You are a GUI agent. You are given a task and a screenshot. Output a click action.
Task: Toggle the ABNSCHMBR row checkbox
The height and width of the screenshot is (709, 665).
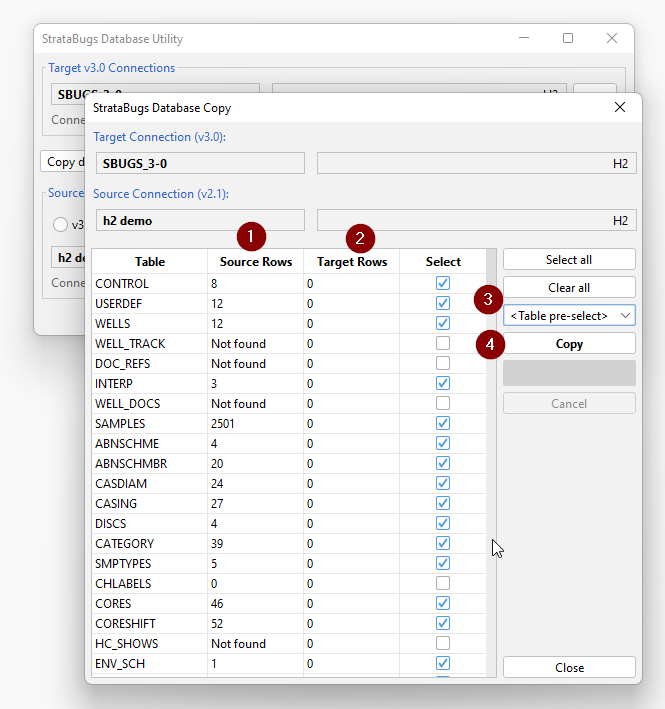443,463
